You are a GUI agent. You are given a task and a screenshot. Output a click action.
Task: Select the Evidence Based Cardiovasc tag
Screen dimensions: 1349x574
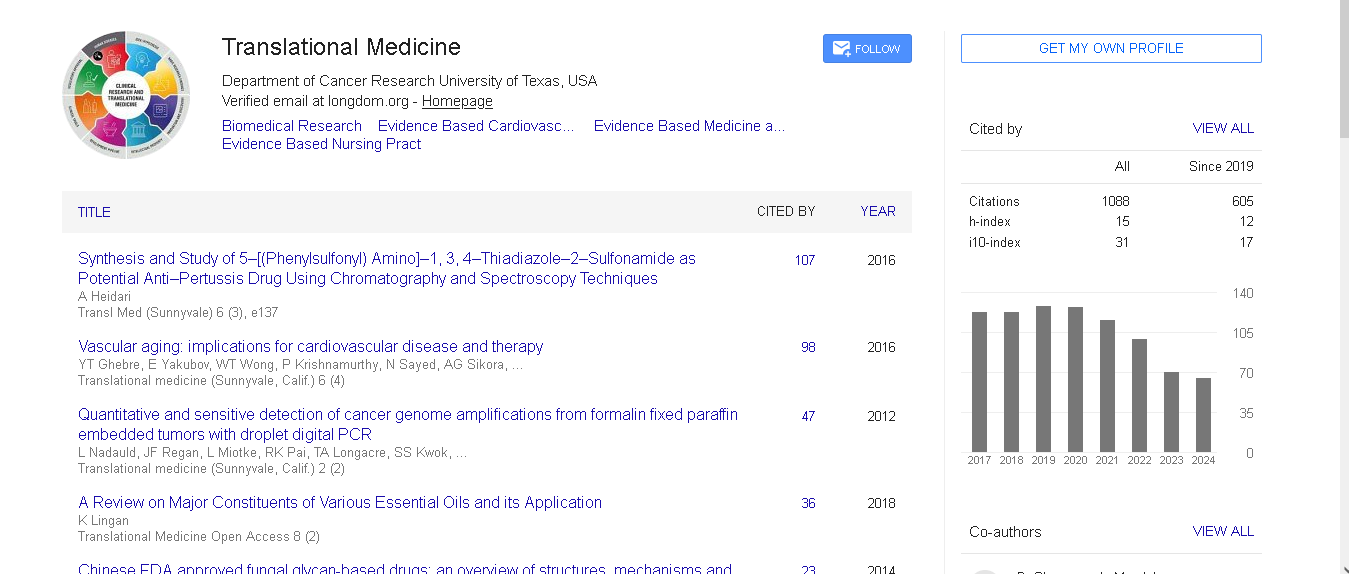[476, 126]
